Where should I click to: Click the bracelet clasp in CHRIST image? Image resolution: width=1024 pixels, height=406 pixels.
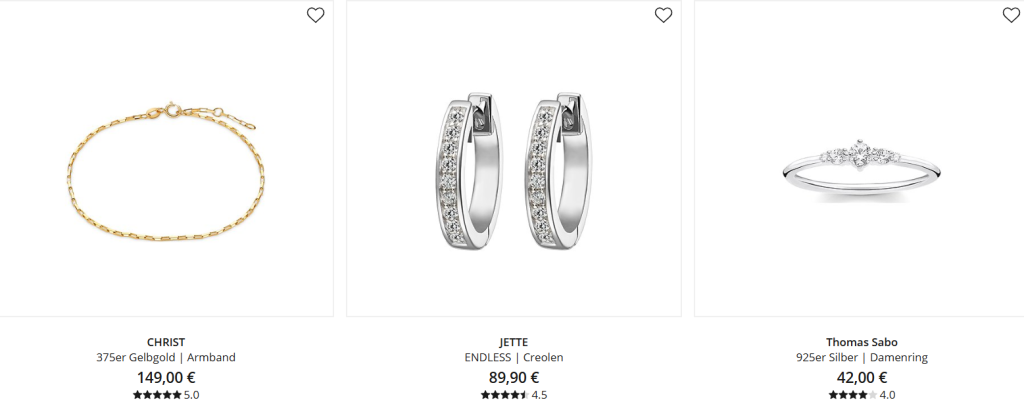tap(172, 110)
